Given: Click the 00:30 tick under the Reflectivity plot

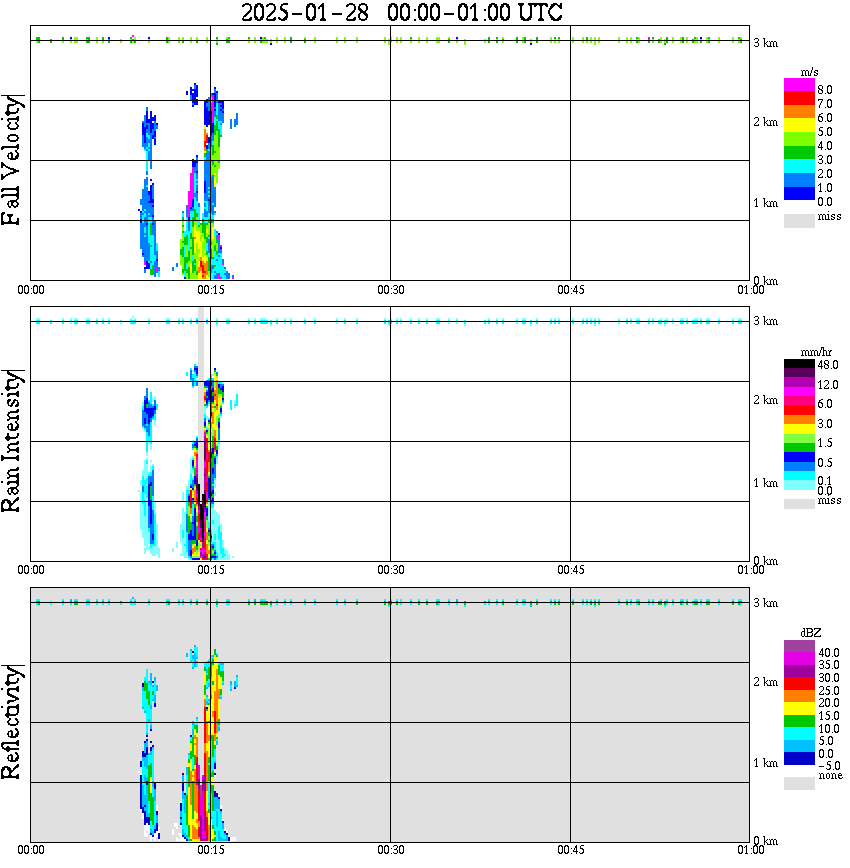Looking at the screenshot, I should coord(390,849).
